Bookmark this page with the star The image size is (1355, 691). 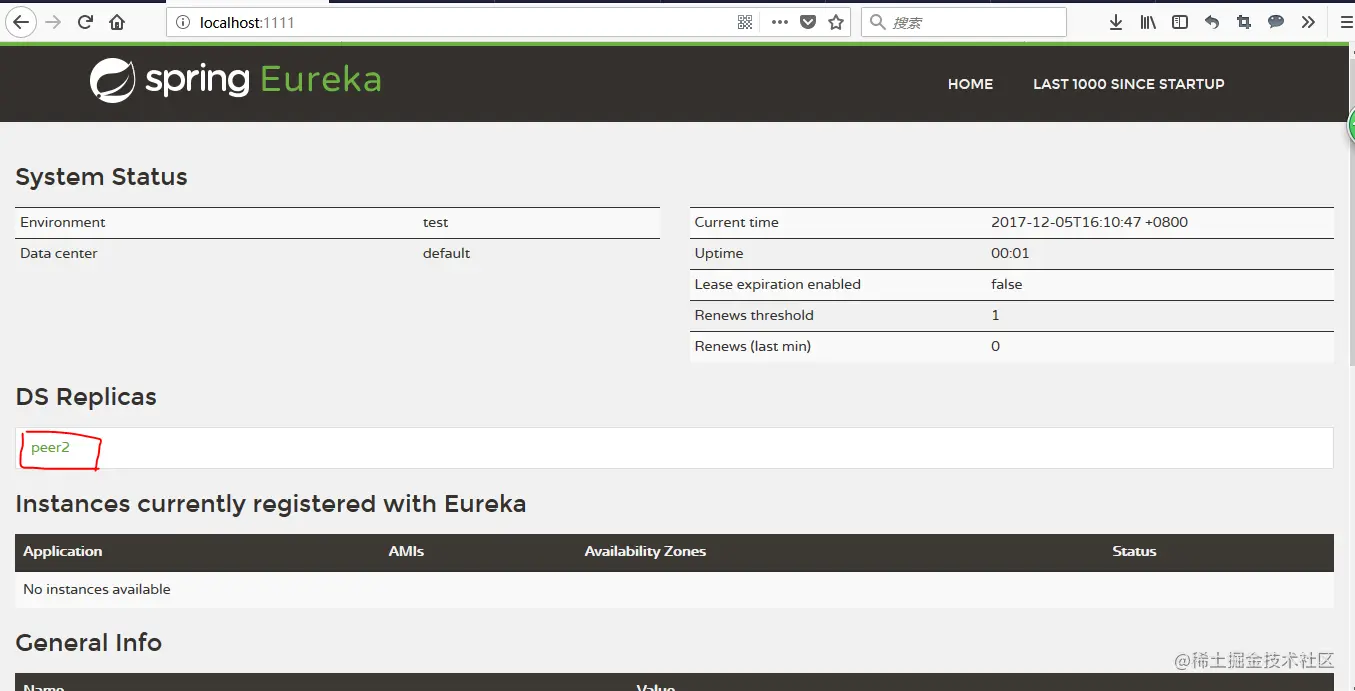(x=837, y=22)
